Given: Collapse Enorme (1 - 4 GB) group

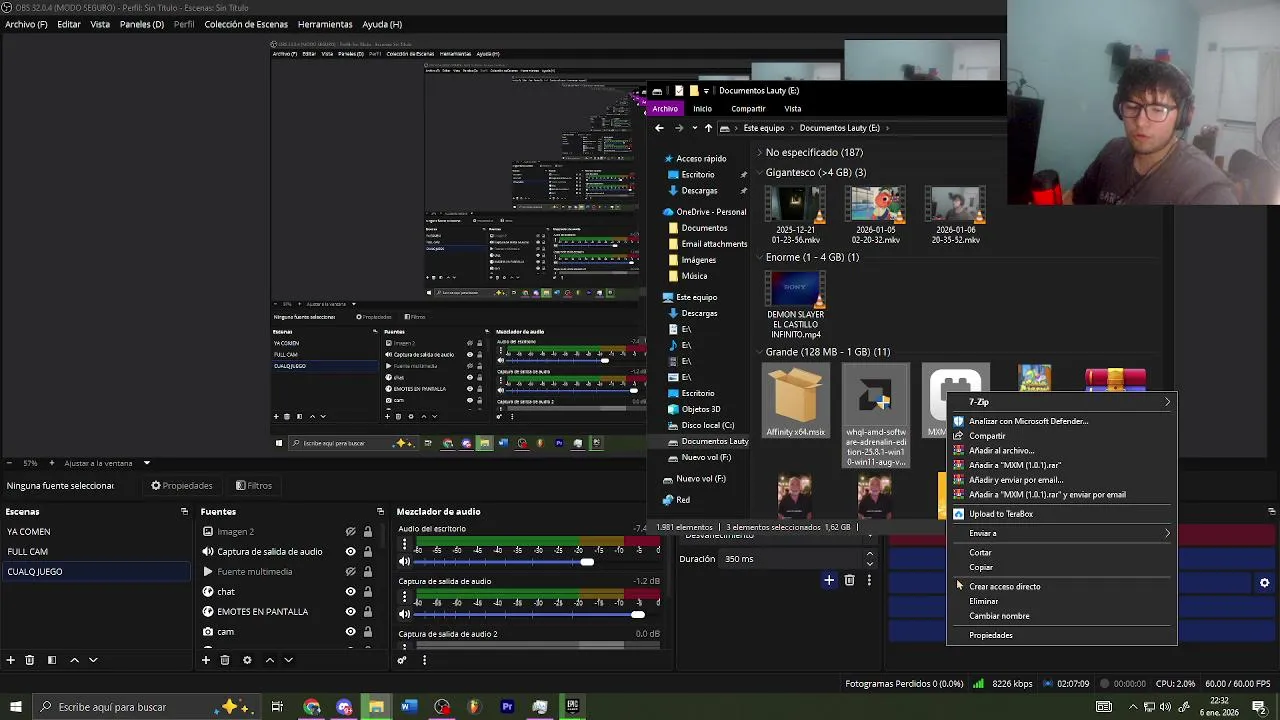Looking at the screenshot, I should (759, 258).
